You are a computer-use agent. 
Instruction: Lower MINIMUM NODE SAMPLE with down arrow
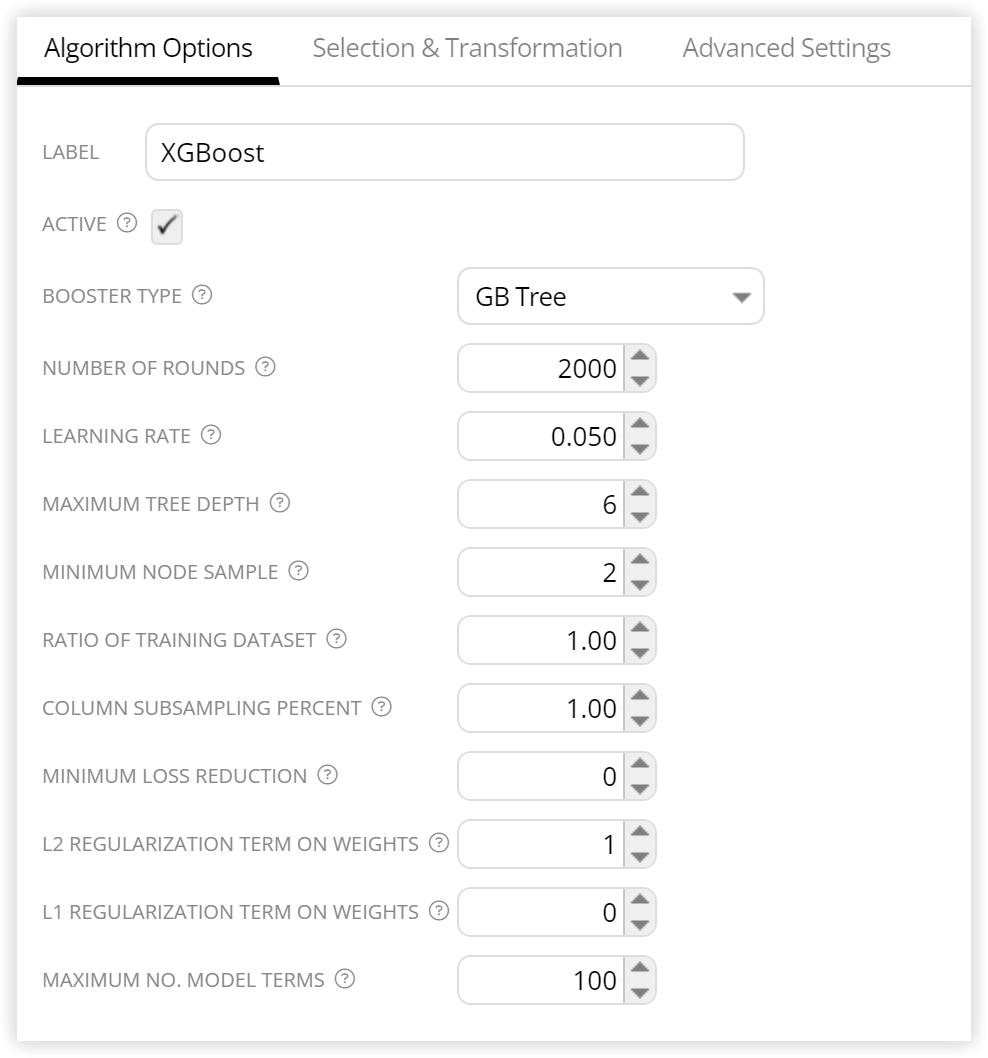640,584
